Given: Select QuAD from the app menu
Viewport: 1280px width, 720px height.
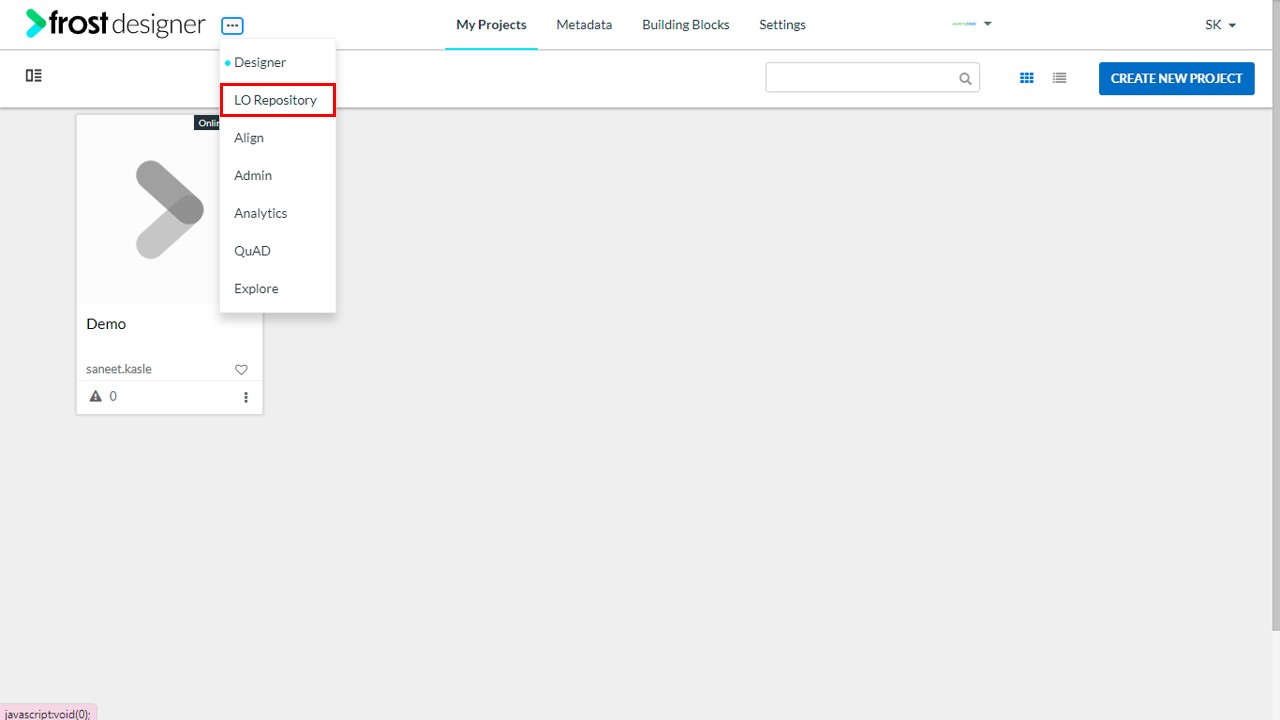Looking at the screenshot, I should point(252,251).
